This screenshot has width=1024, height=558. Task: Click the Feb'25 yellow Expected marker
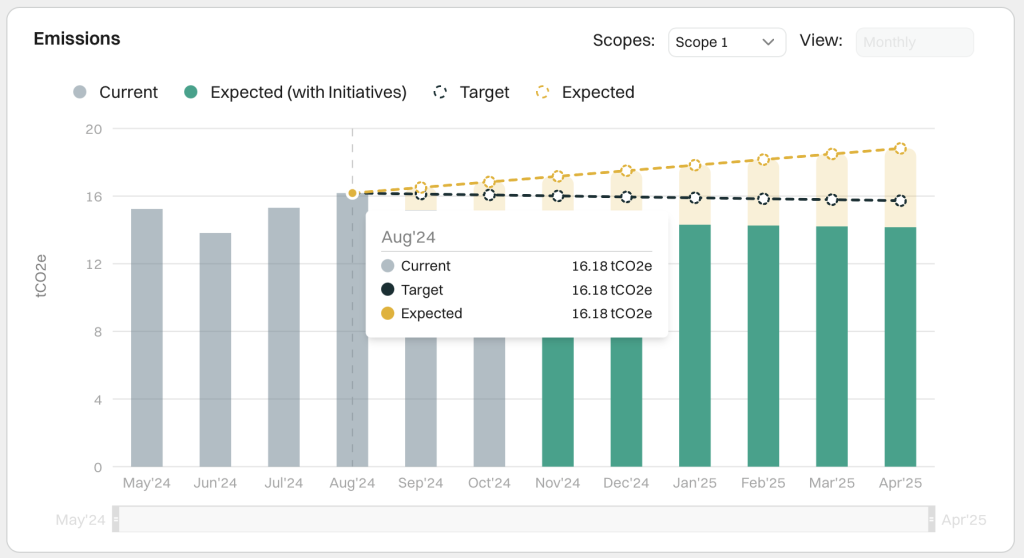pyautogui.click(x=763, y=159)
